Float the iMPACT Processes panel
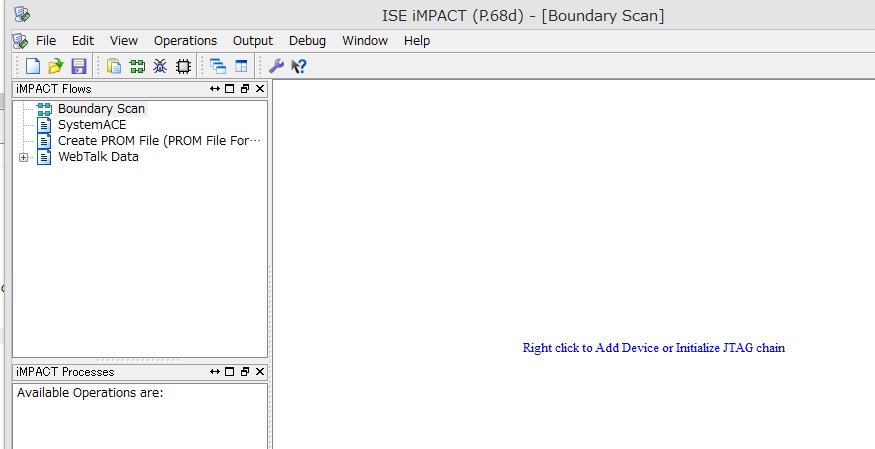The width and height of the screenshot is (875, 449). click(245, 372)
